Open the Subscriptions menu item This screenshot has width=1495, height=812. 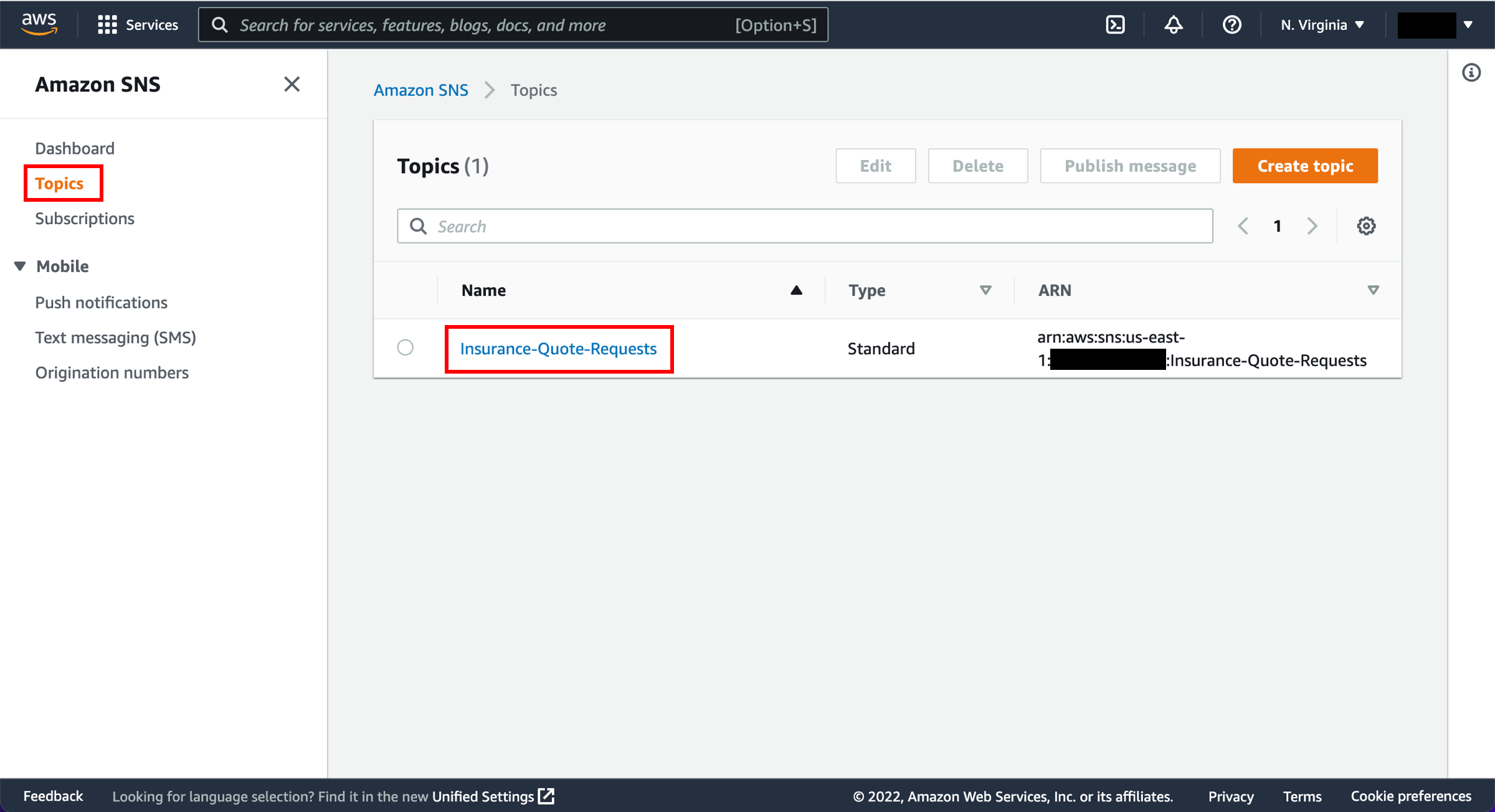pyautogui.click(x=85, y=217)
